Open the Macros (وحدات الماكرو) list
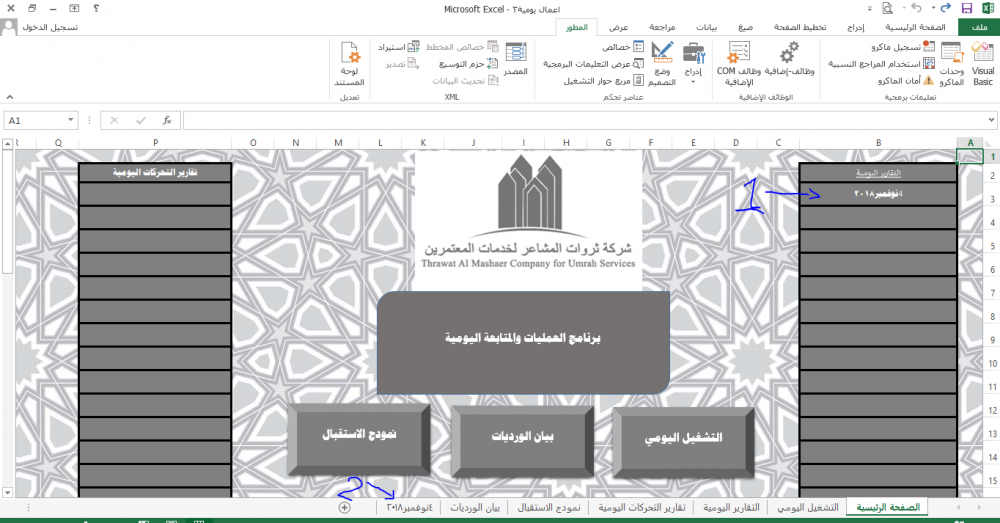Image resolution: width=1000 pixels, height=523 pixels. point(952,64)
